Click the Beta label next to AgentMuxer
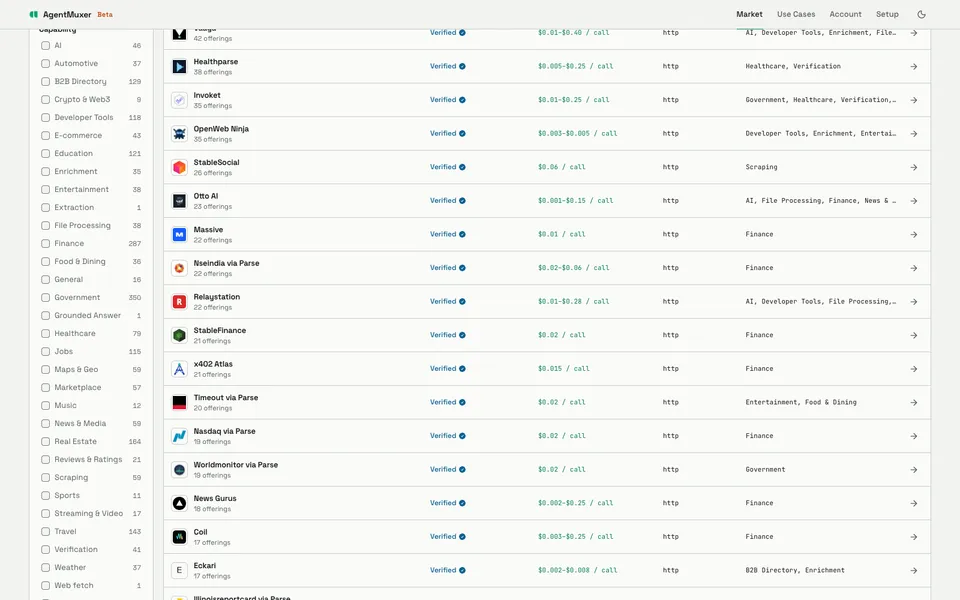 [105, 15]
